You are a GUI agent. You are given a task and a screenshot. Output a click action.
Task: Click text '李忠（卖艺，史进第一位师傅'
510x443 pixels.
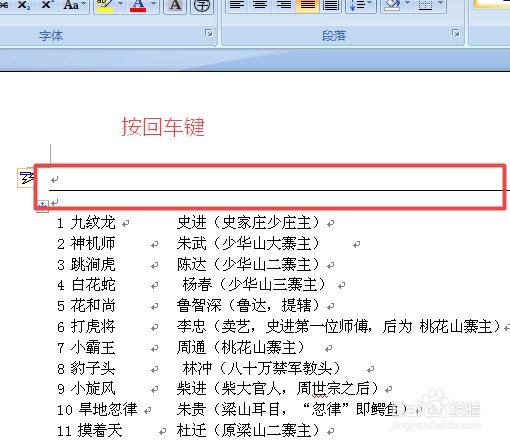point(272,327)
